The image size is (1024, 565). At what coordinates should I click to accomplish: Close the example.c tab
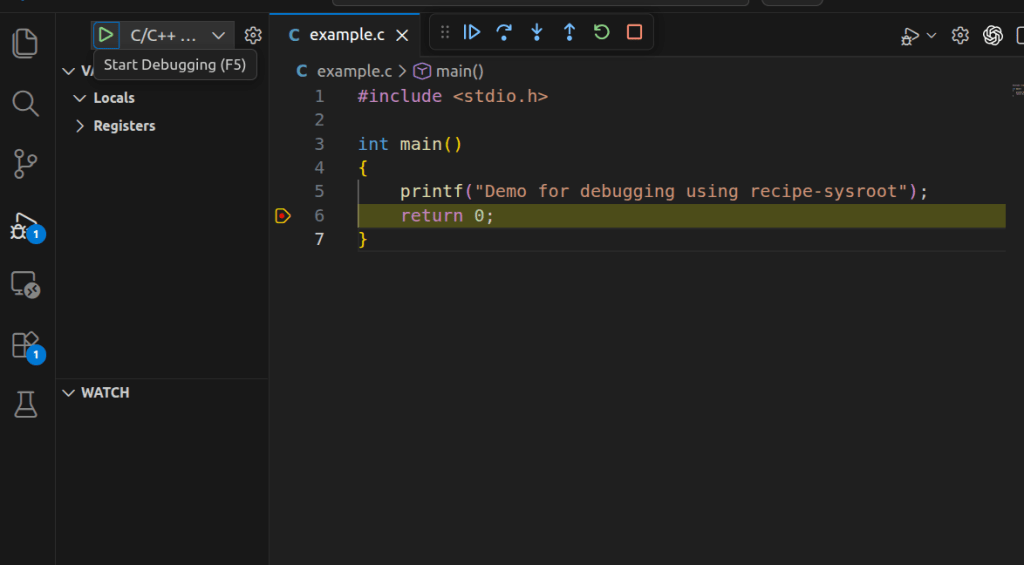402,35
